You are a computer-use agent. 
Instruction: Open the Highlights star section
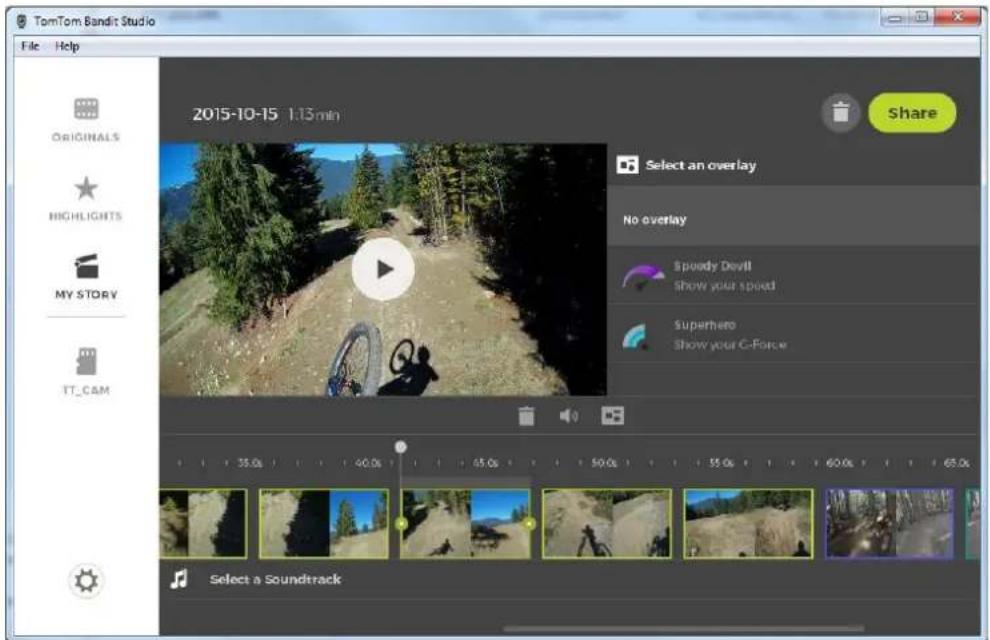point(86,198)
